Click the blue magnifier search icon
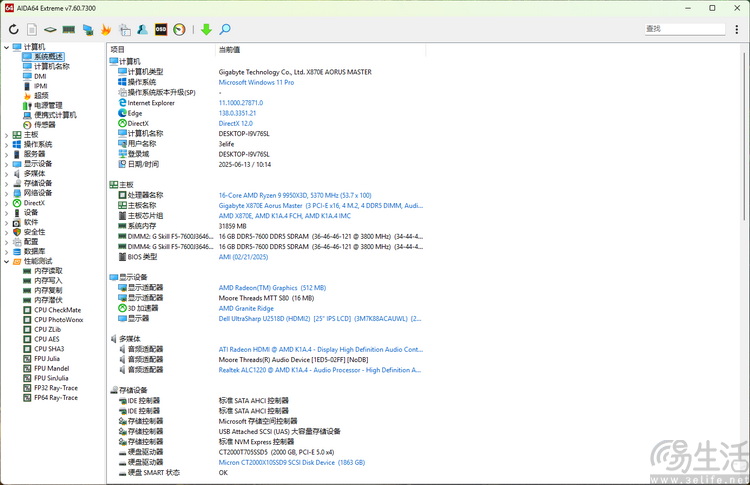The height and width of the screenshot is (485, 750). (x=225, y=30)
